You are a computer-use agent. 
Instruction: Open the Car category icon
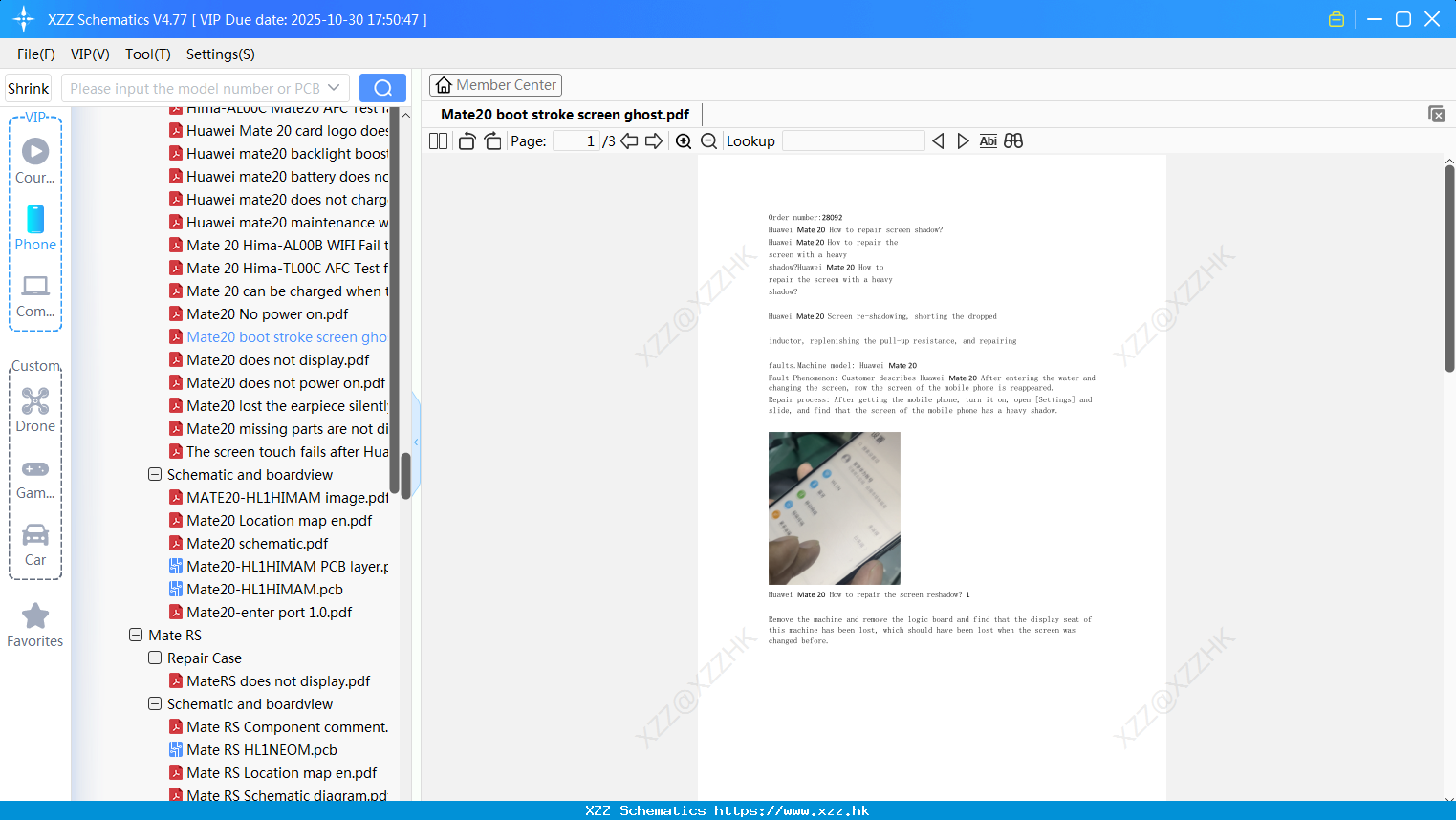35,534
